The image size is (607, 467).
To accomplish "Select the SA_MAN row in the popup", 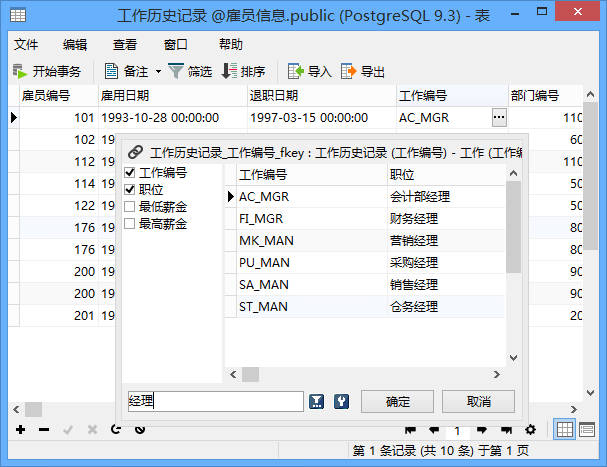I will tap(365, 285).
